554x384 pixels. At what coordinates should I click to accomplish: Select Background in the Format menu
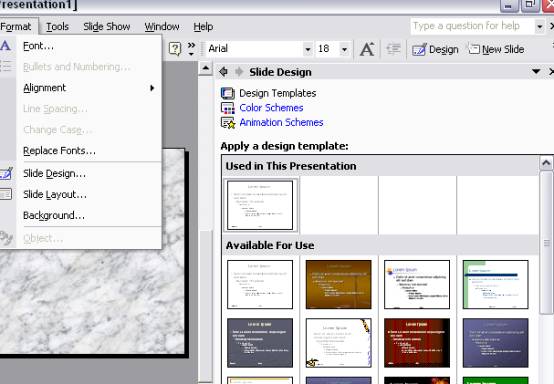pyautogui.click(x=89, y=215)
